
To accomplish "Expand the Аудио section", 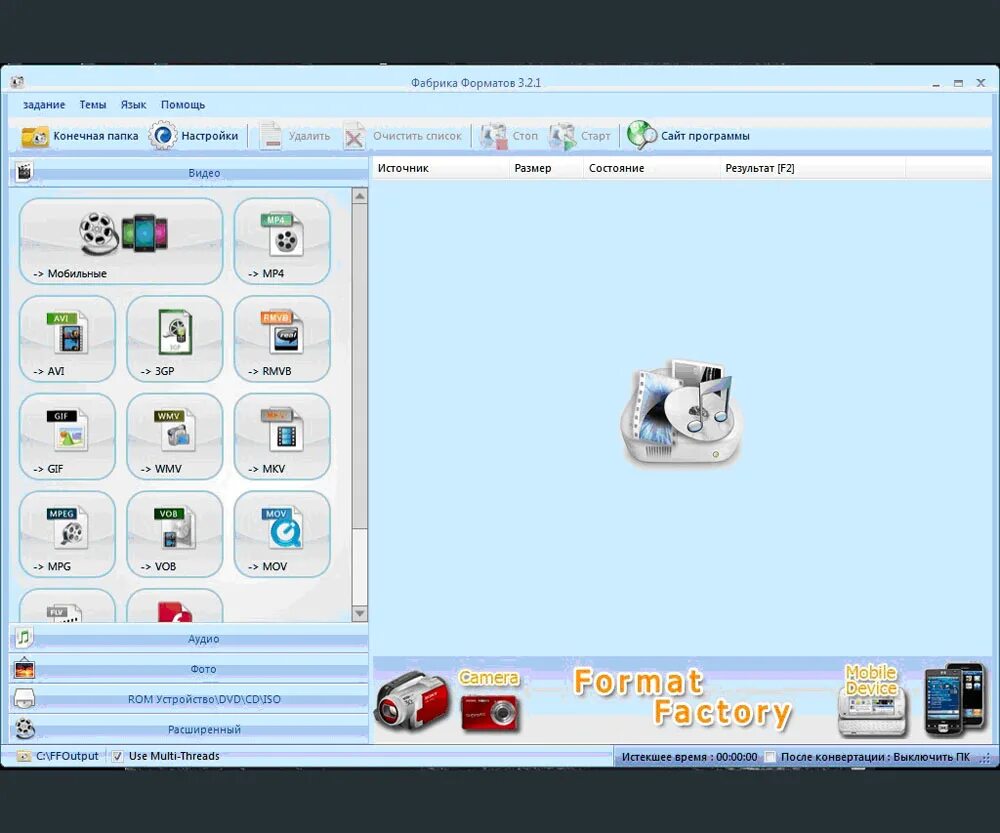I will [x=189, y=638].
